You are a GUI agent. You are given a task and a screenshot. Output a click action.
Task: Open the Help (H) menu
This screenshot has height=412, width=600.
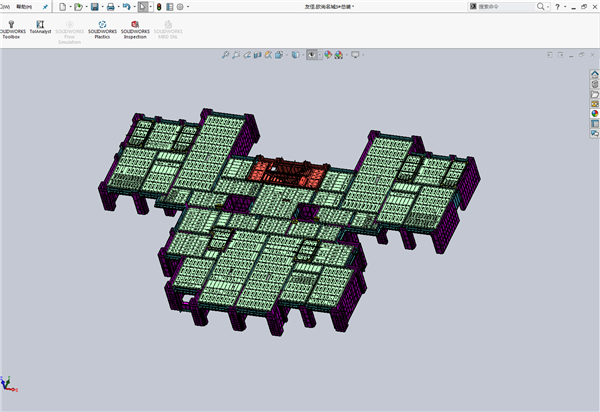(x=22, y=7)
